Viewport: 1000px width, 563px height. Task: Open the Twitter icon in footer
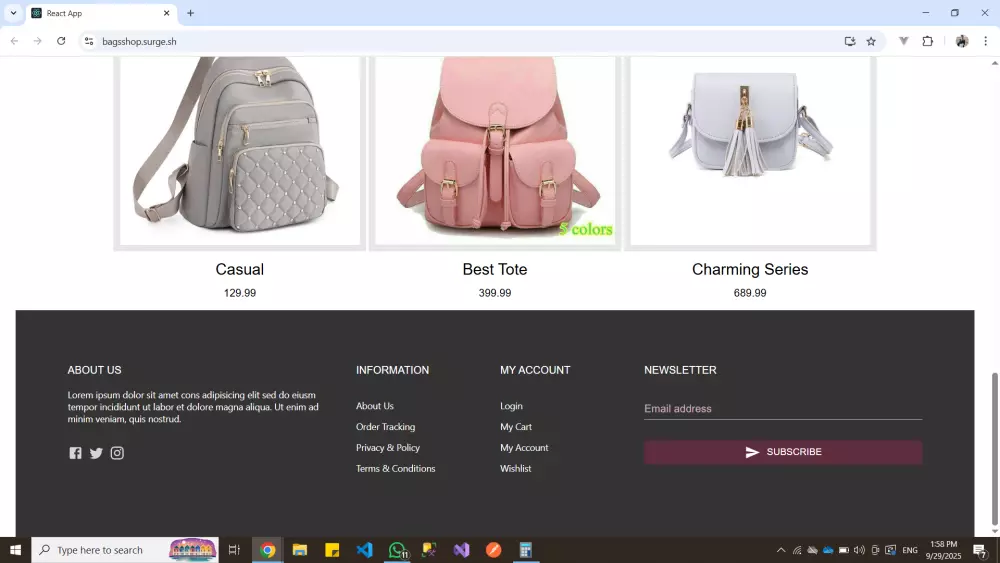tap(96, 453)
